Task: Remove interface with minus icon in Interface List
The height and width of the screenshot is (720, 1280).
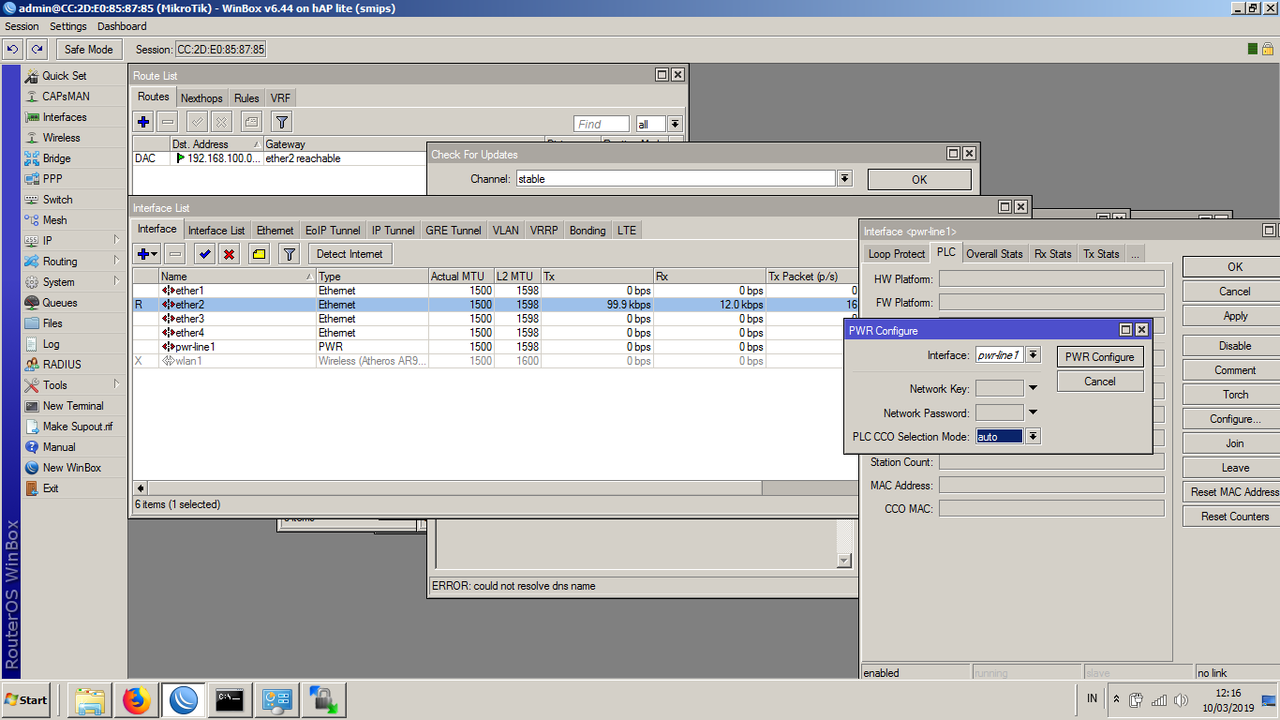Action: tap(174, 254)
